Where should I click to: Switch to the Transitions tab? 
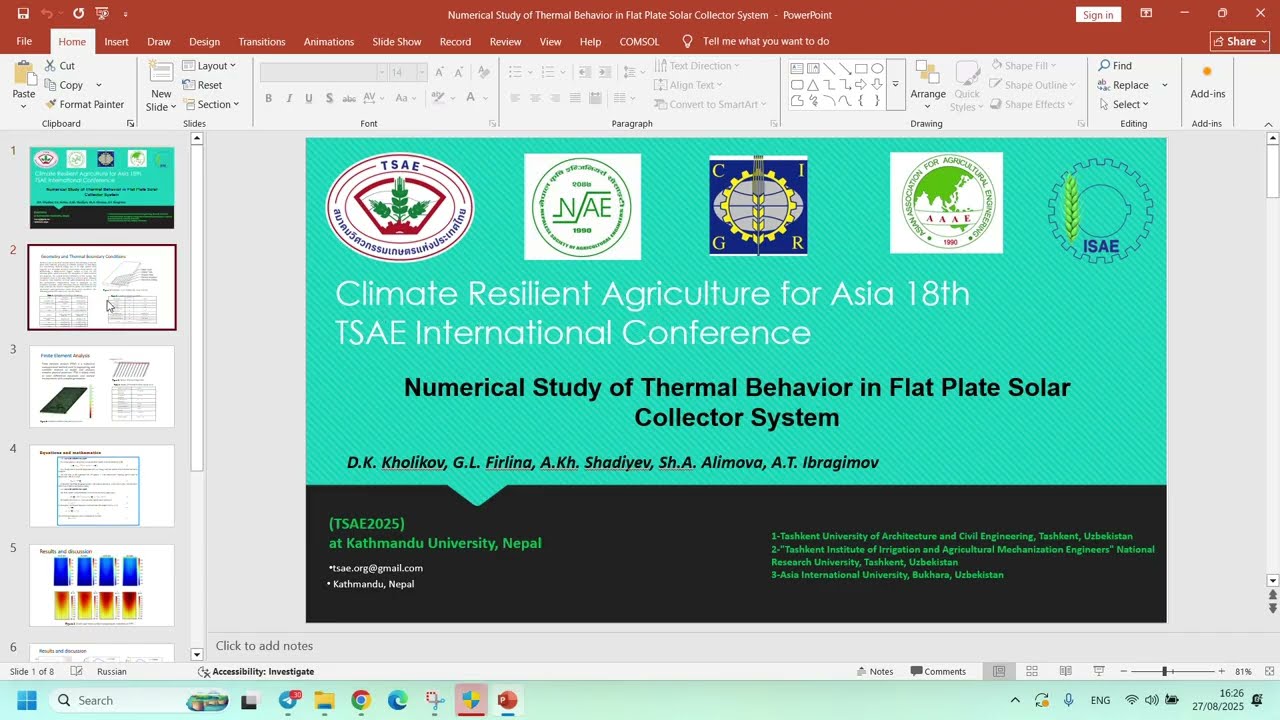tap(262, 42)
